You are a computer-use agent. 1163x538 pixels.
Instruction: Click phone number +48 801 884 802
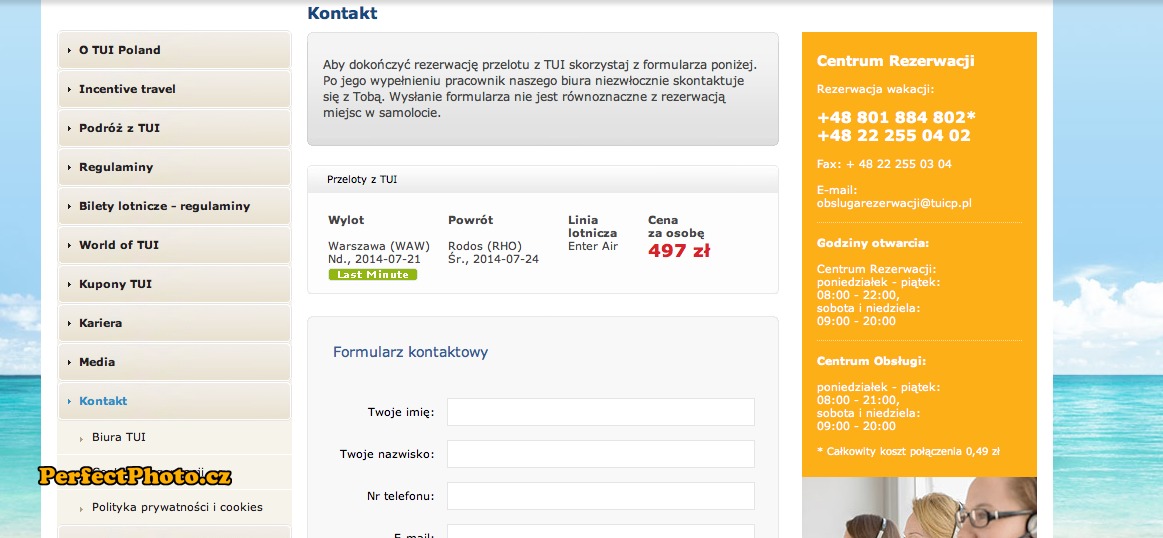(x=896, y=117)
